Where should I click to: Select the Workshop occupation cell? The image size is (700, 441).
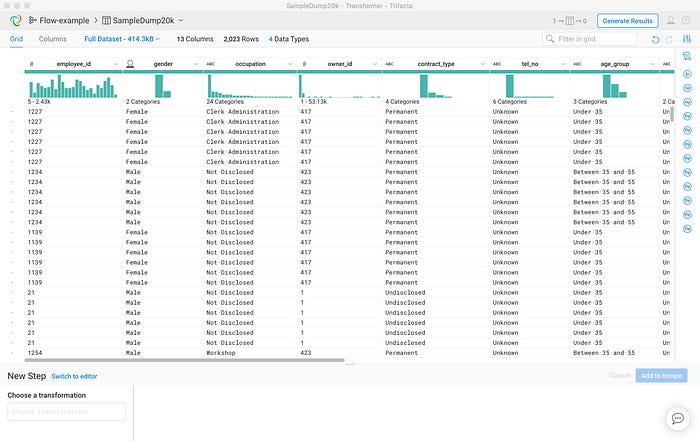250,353
